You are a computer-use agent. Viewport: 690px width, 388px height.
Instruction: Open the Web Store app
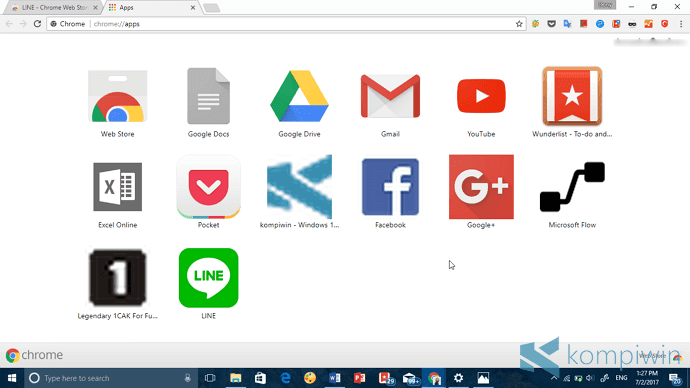[117, 96]
